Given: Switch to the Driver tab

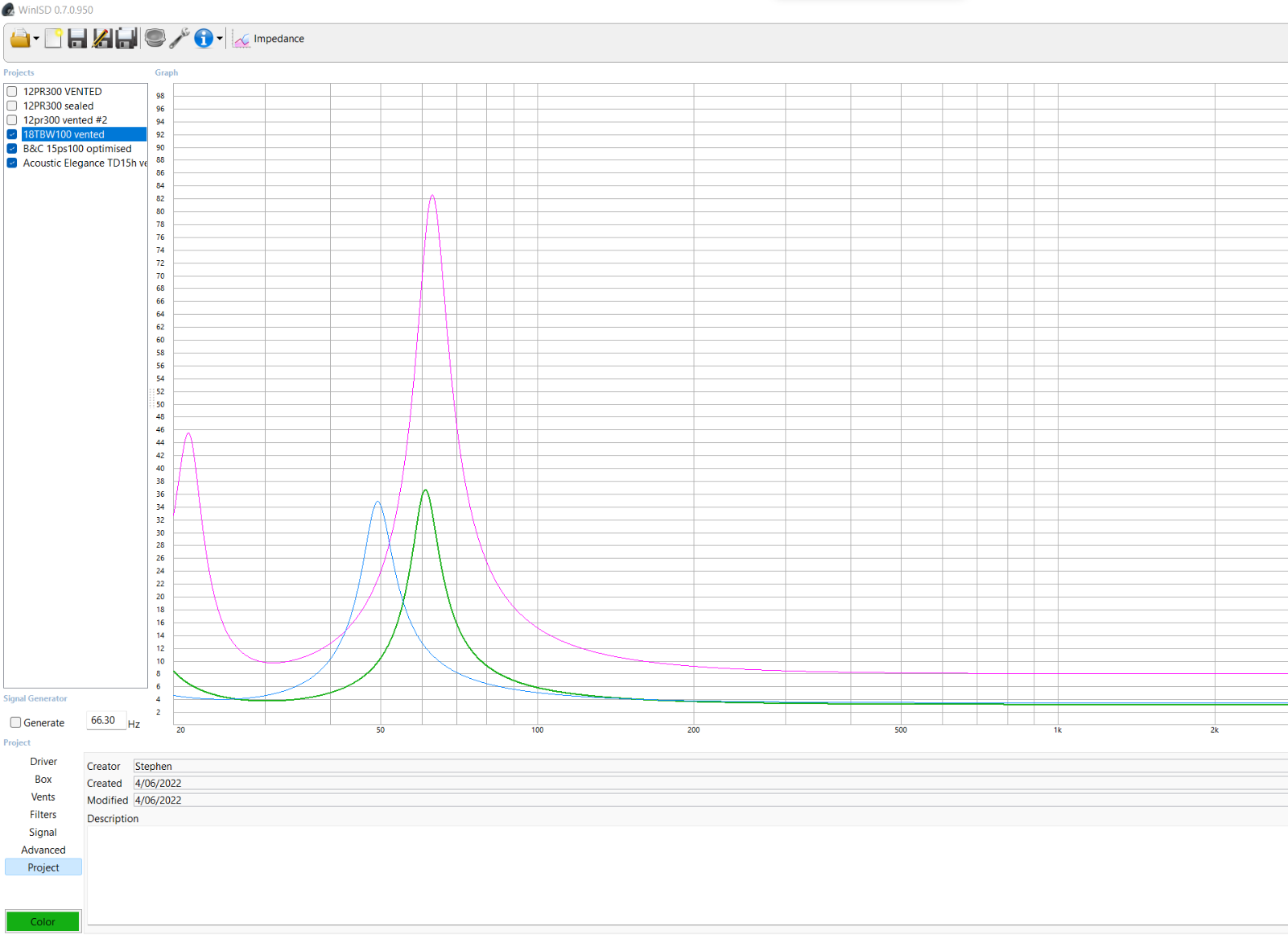Looking at the screenshot, I should tap(43, 761).
